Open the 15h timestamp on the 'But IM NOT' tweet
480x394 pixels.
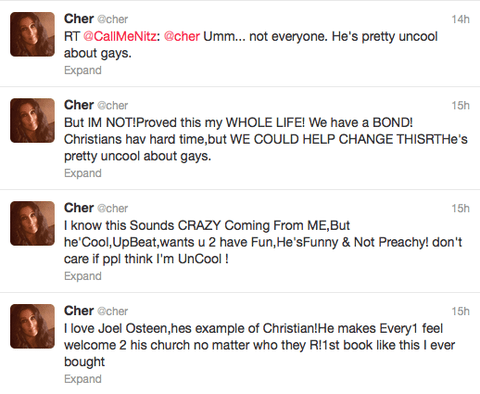(x=461, y=105)
